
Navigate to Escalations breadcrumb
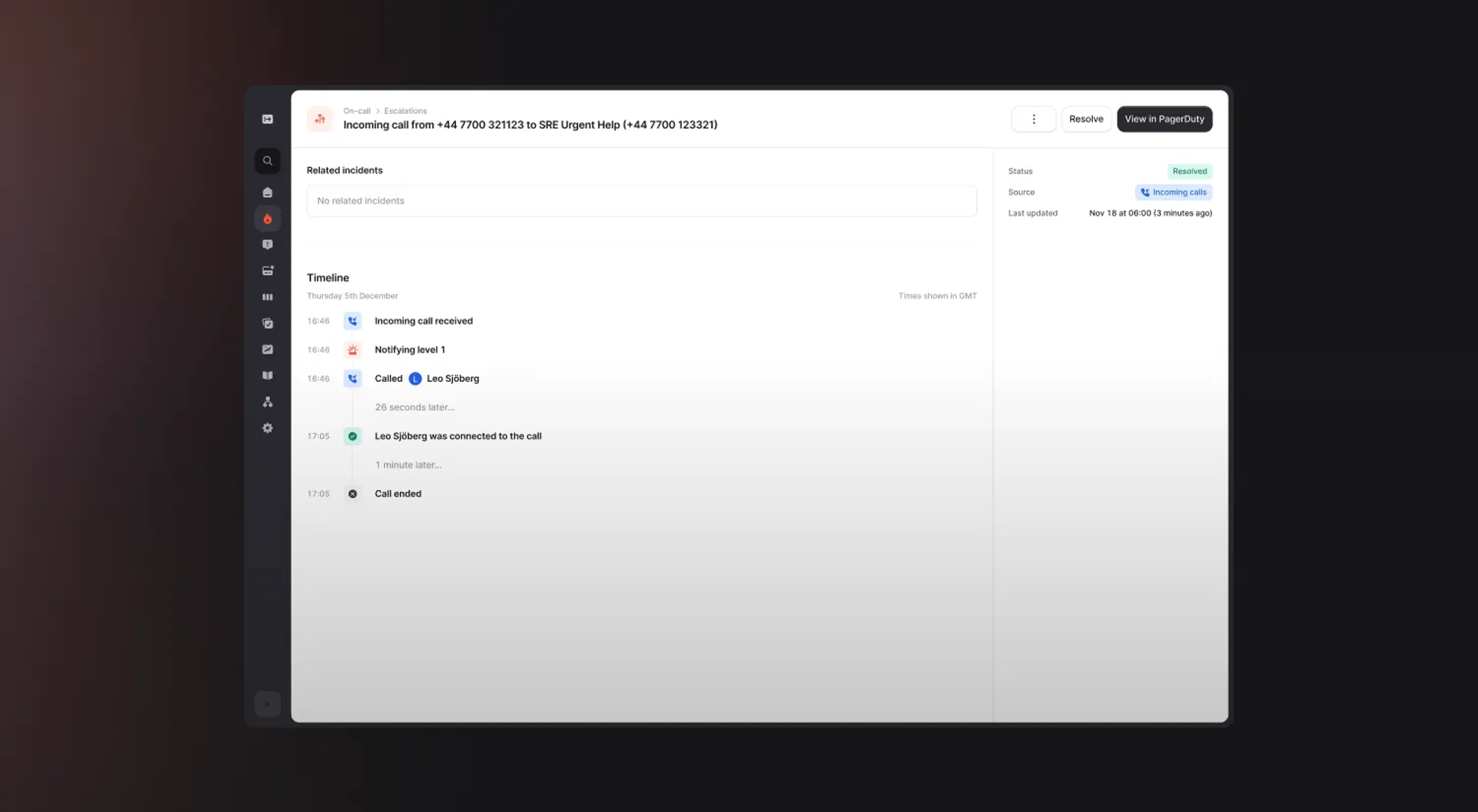point(405,111)
